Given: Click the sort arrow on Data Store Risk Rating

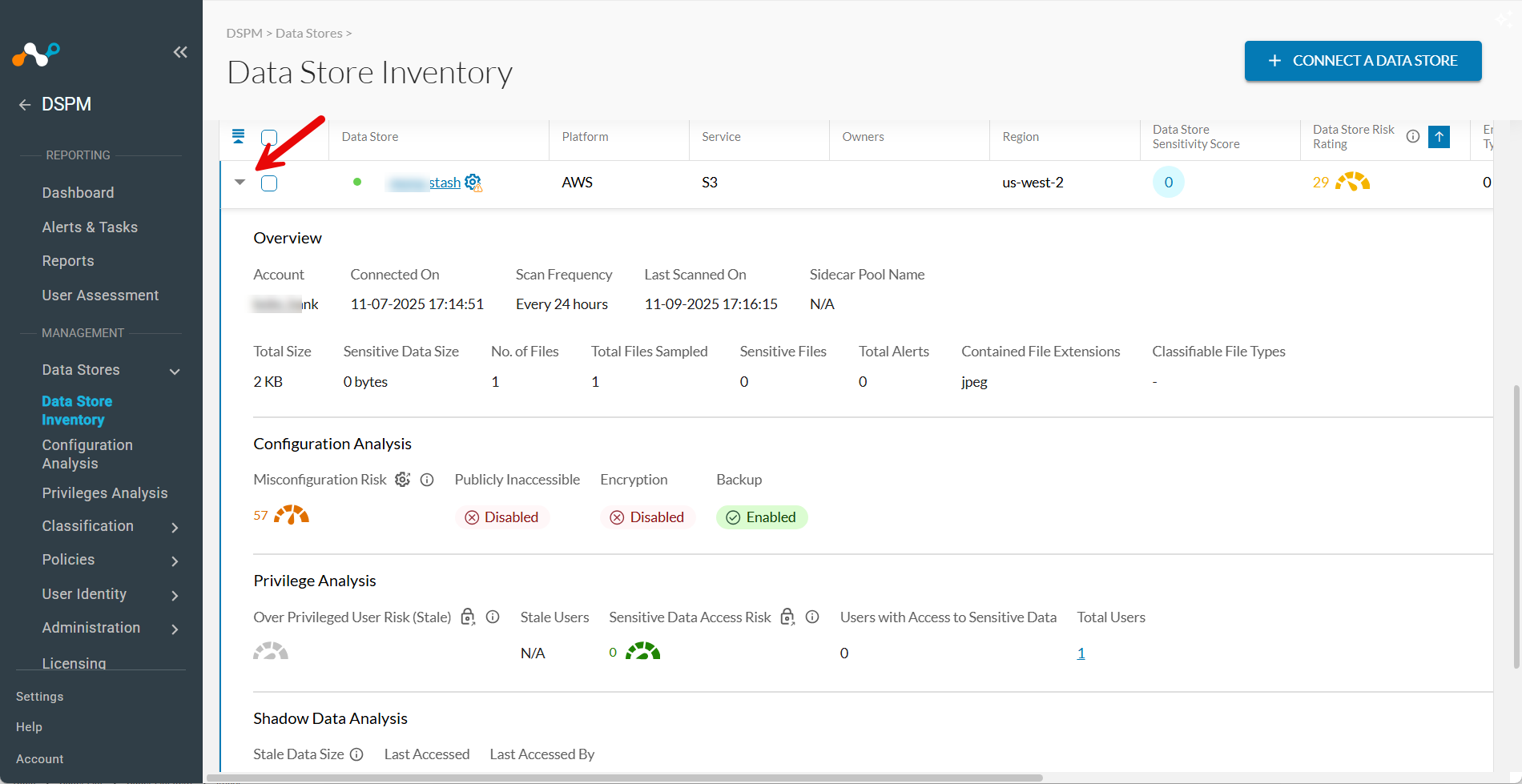Looking at the screenshot, I should pyautogui.click(x=1439, y=137).
